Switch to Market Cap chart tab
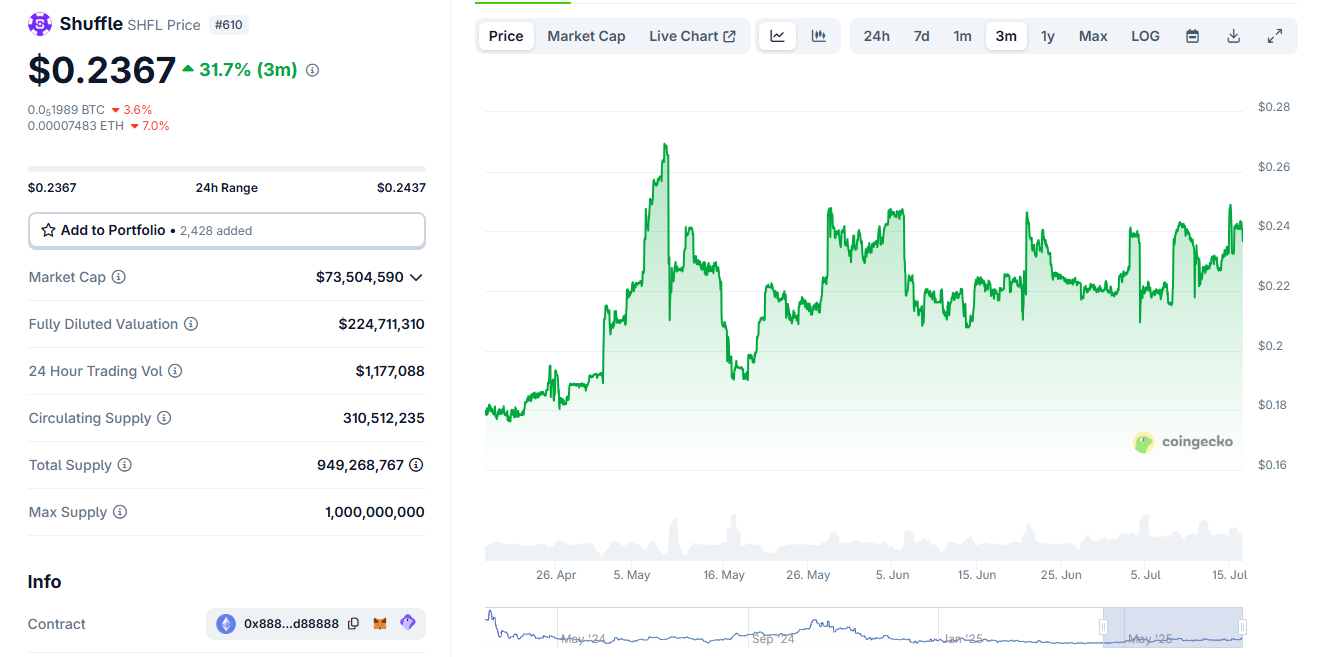 coord(586,36)
